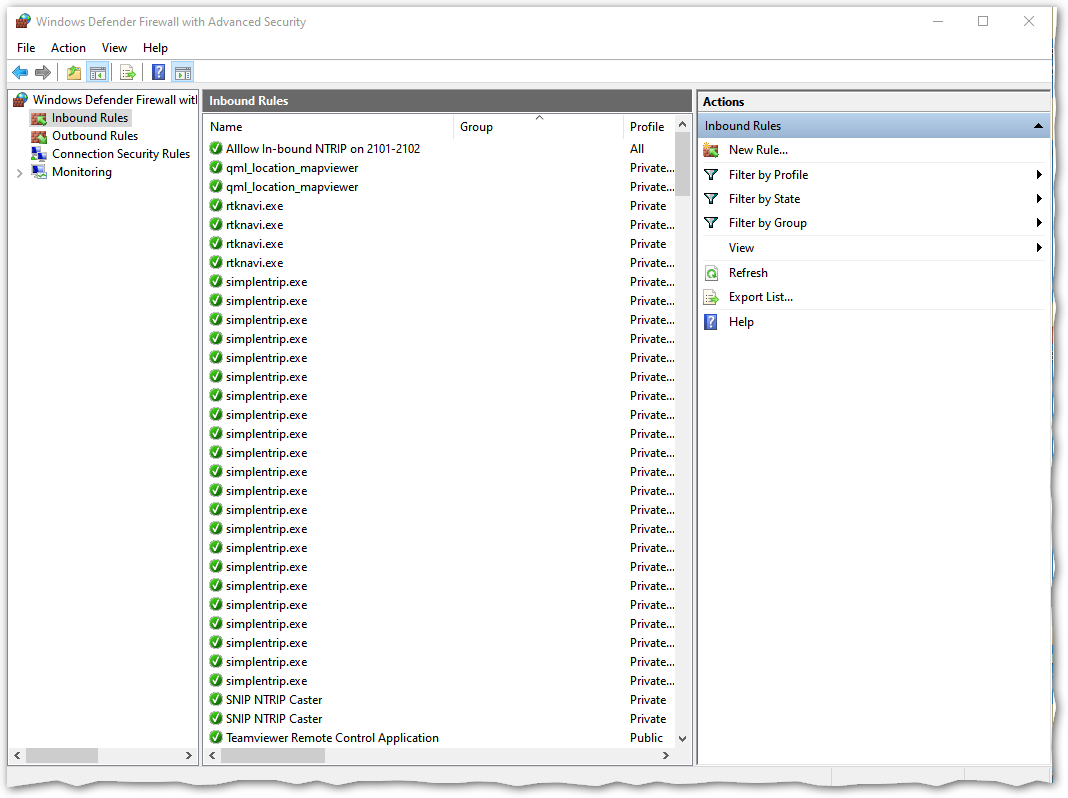This screenshot has height=798, width=1068.
Task: Open the Filter by Group submenu arrow
Action: [1039, 223]
